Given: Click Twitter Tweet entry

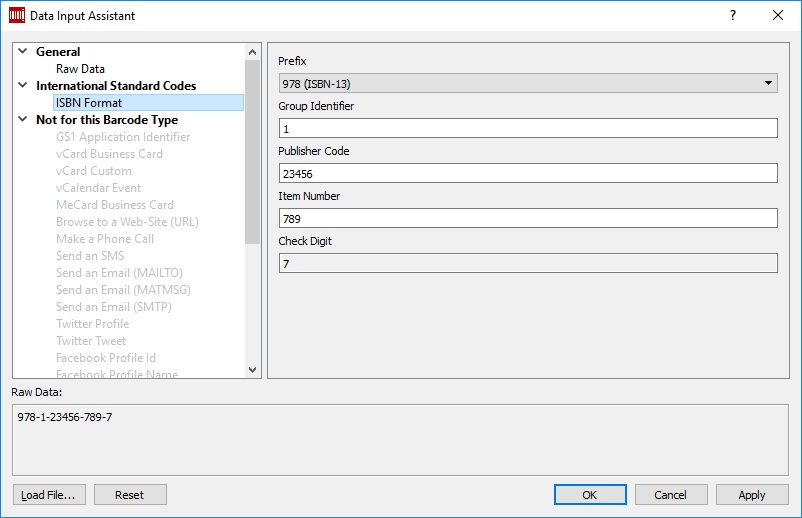Looking at the screenshot, I should click(91, 341).
